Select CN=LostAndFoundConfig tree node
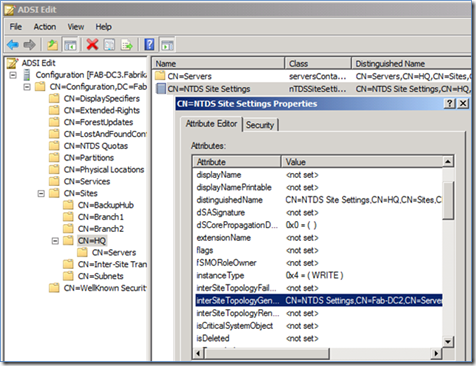Viewport: 476px width, 366px height. [x=105, y=134]
